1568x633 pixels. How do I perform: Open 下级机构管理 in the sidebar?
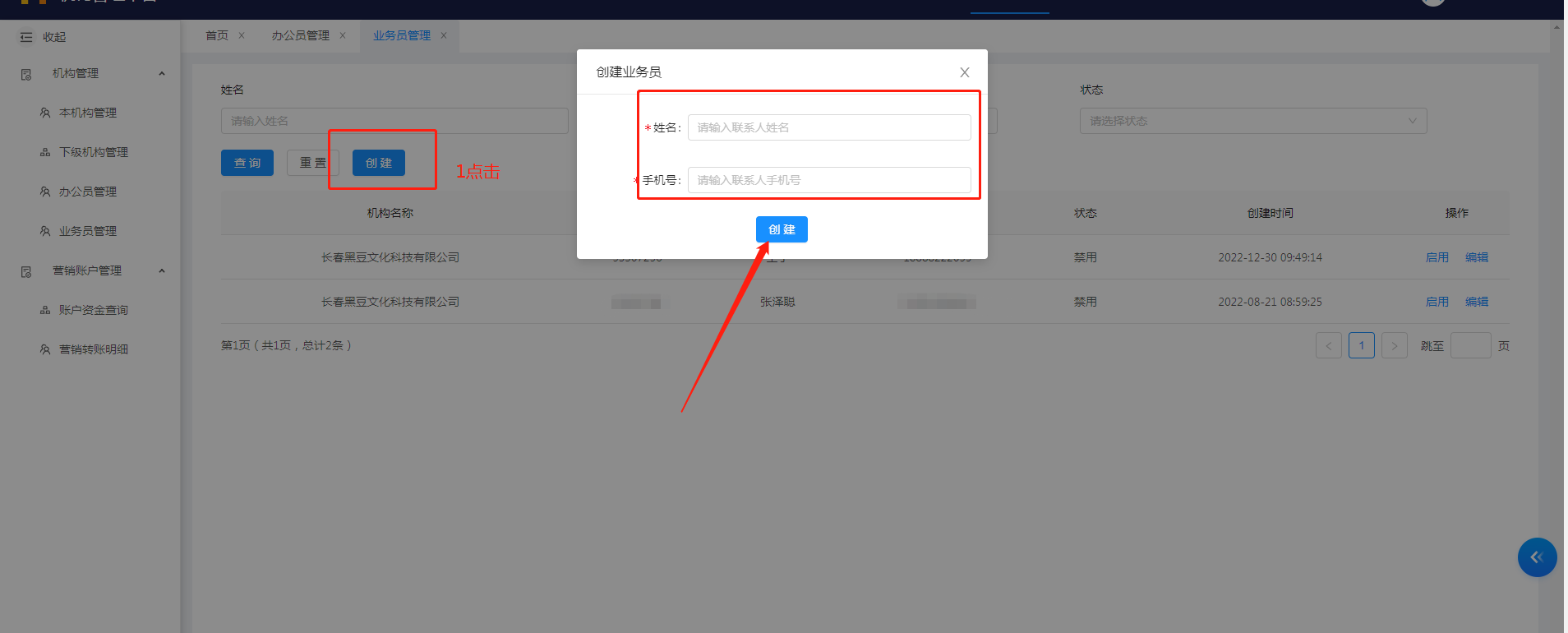[94, 152]
